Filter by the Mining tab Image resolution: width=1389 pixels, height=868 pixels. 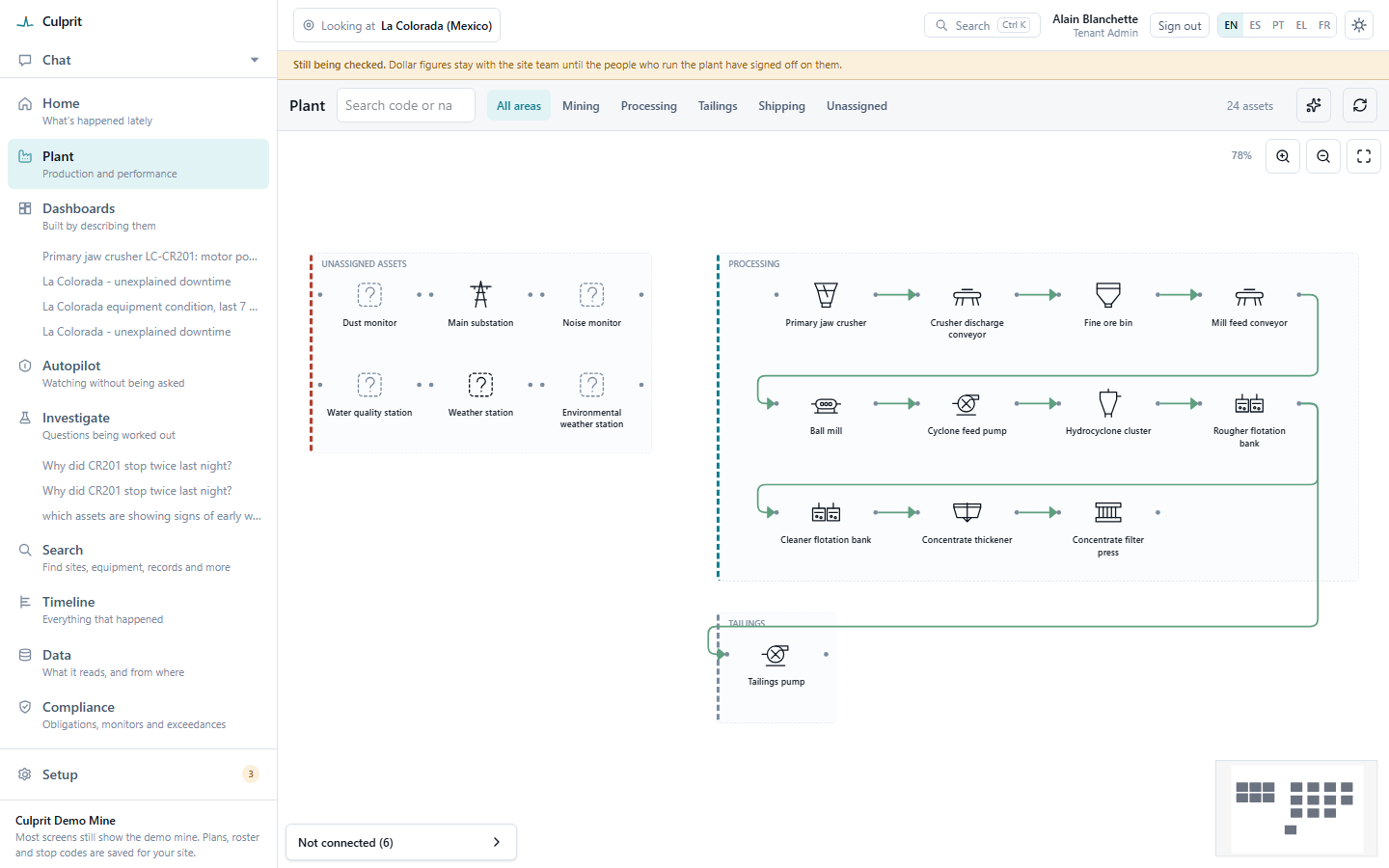click(x=581, y=106)
